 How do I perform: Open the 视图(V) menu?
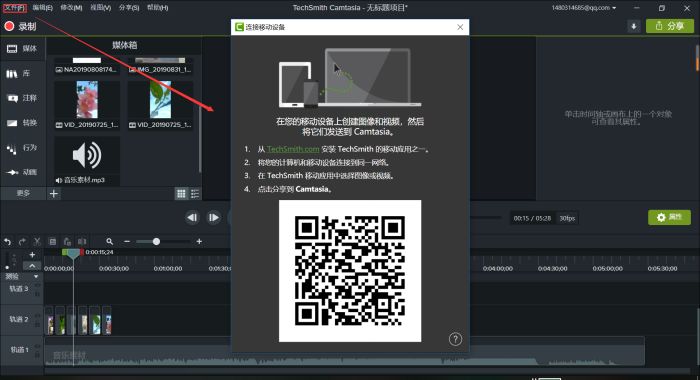100,8
